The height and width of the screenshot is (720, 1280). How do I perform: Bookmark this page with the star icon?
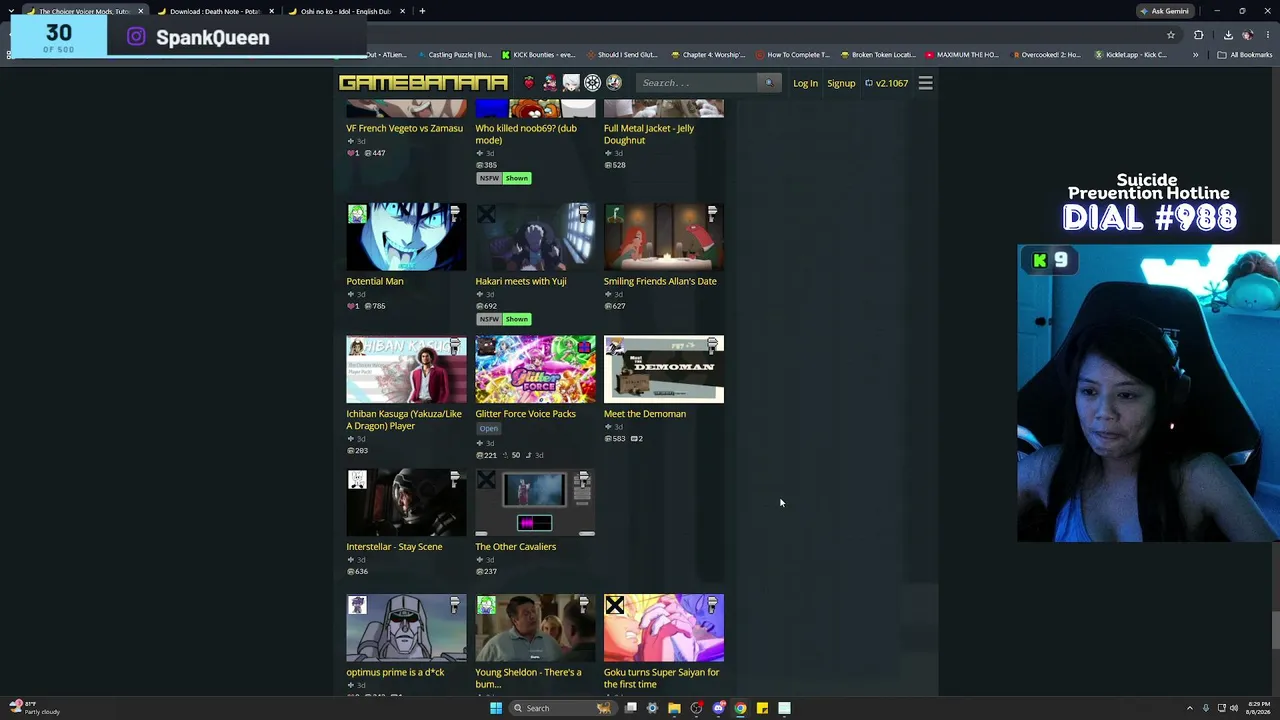(1171, 35)
